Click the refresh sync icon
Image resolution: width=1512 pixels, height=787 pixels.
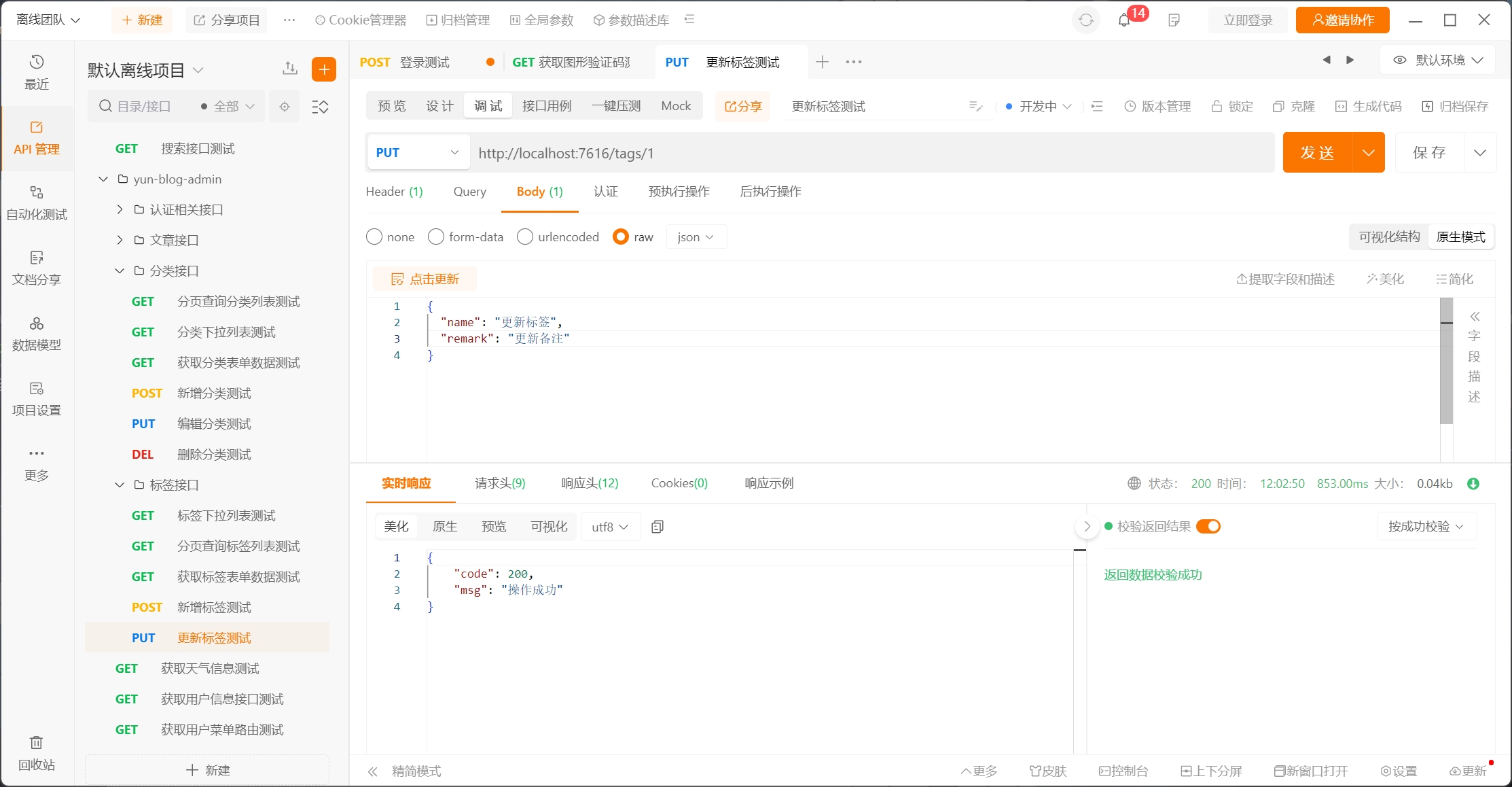(x=1086, y=20)
